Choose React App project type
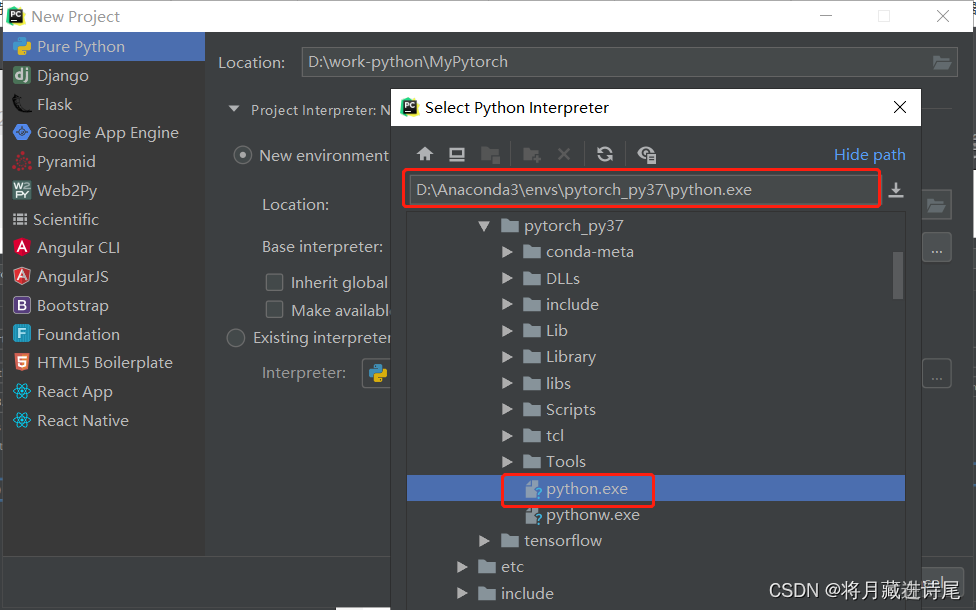The width and height of the screenshot is (976, 610). [104, 392]
